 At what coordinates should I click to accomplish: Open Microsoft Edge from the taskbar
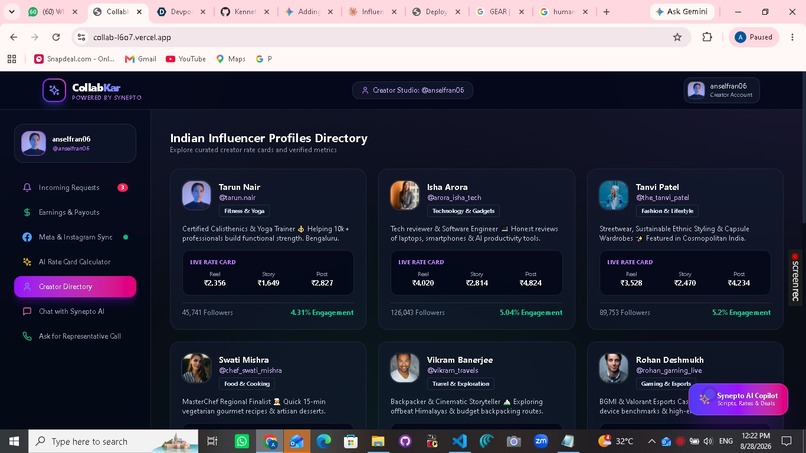(x=323, y=441)
